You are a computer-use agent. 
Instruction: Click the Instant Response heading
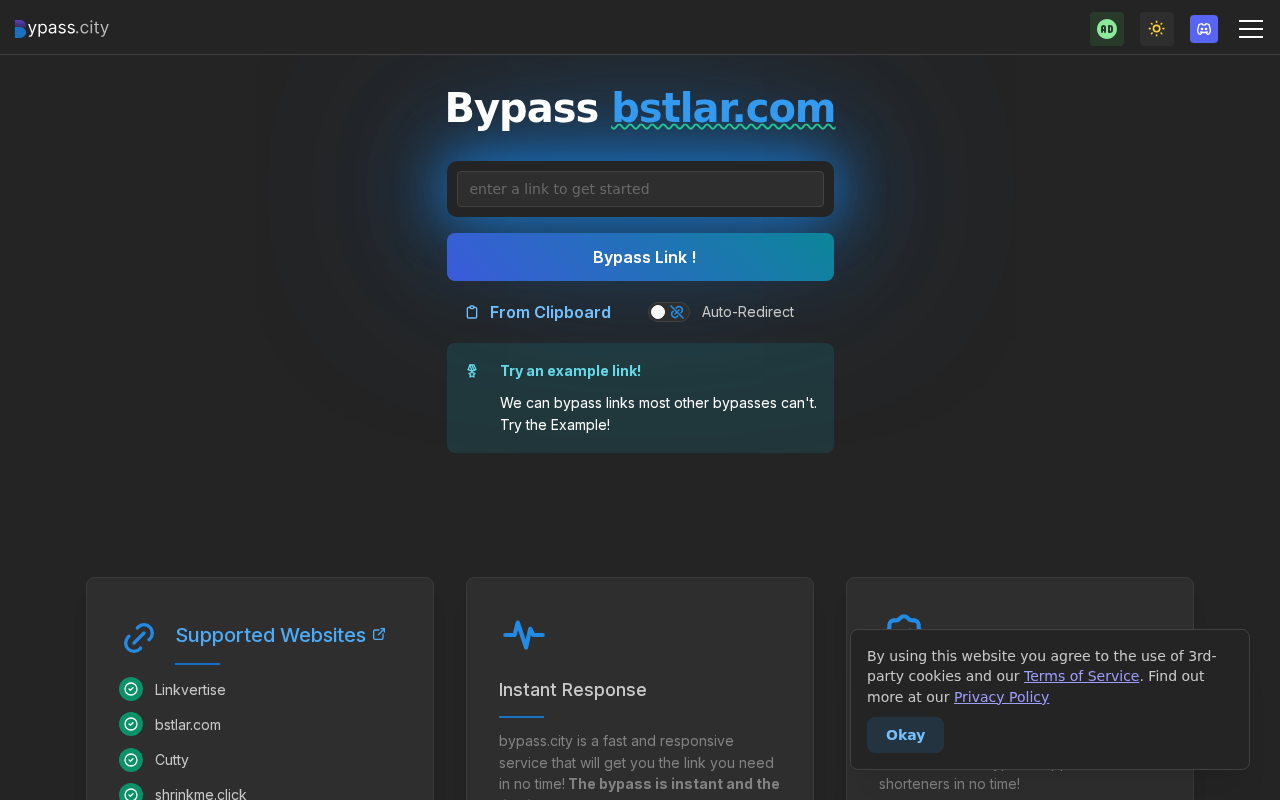click(573, 690)
